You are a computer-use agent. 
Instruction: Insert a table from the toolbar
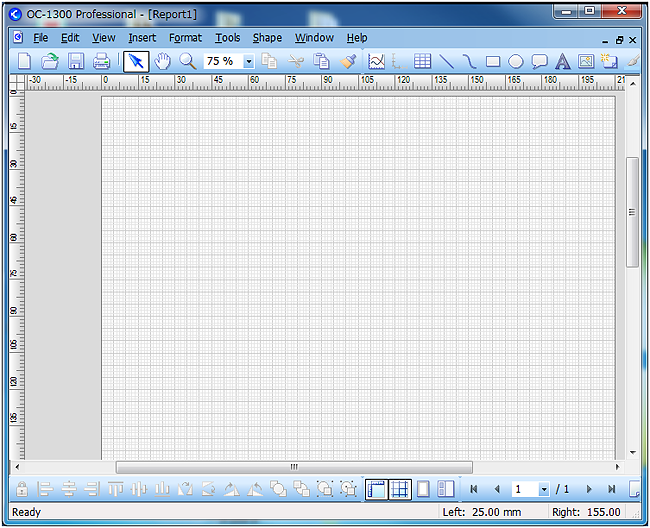pos(423,62)
